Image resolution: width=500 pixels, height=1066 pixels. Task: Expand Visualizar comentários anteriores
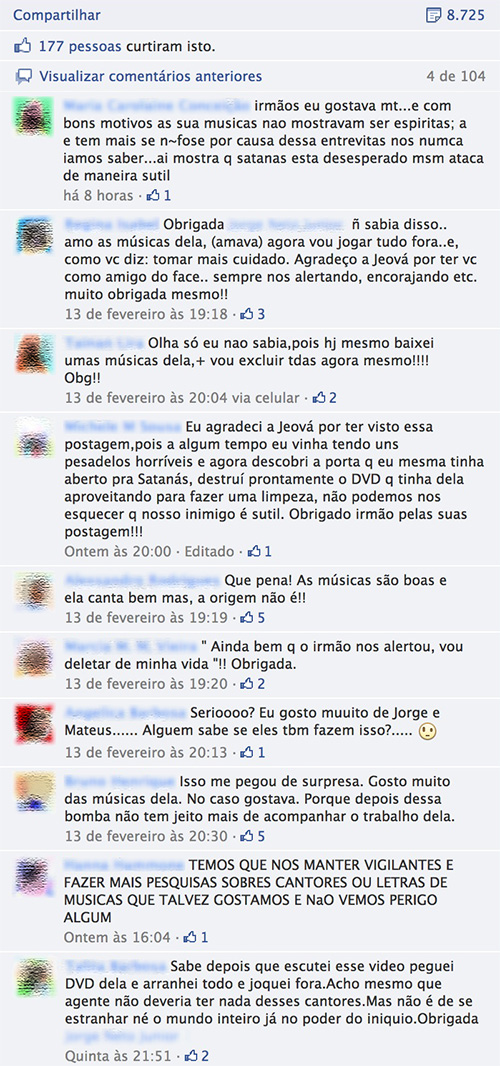pos(150,76)
